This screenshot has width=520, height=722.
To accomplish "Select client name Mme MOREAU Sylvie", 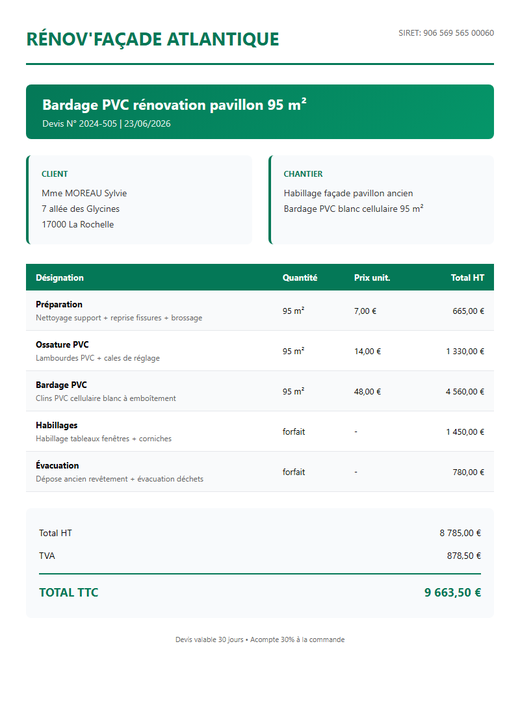I will click(84, 193).
